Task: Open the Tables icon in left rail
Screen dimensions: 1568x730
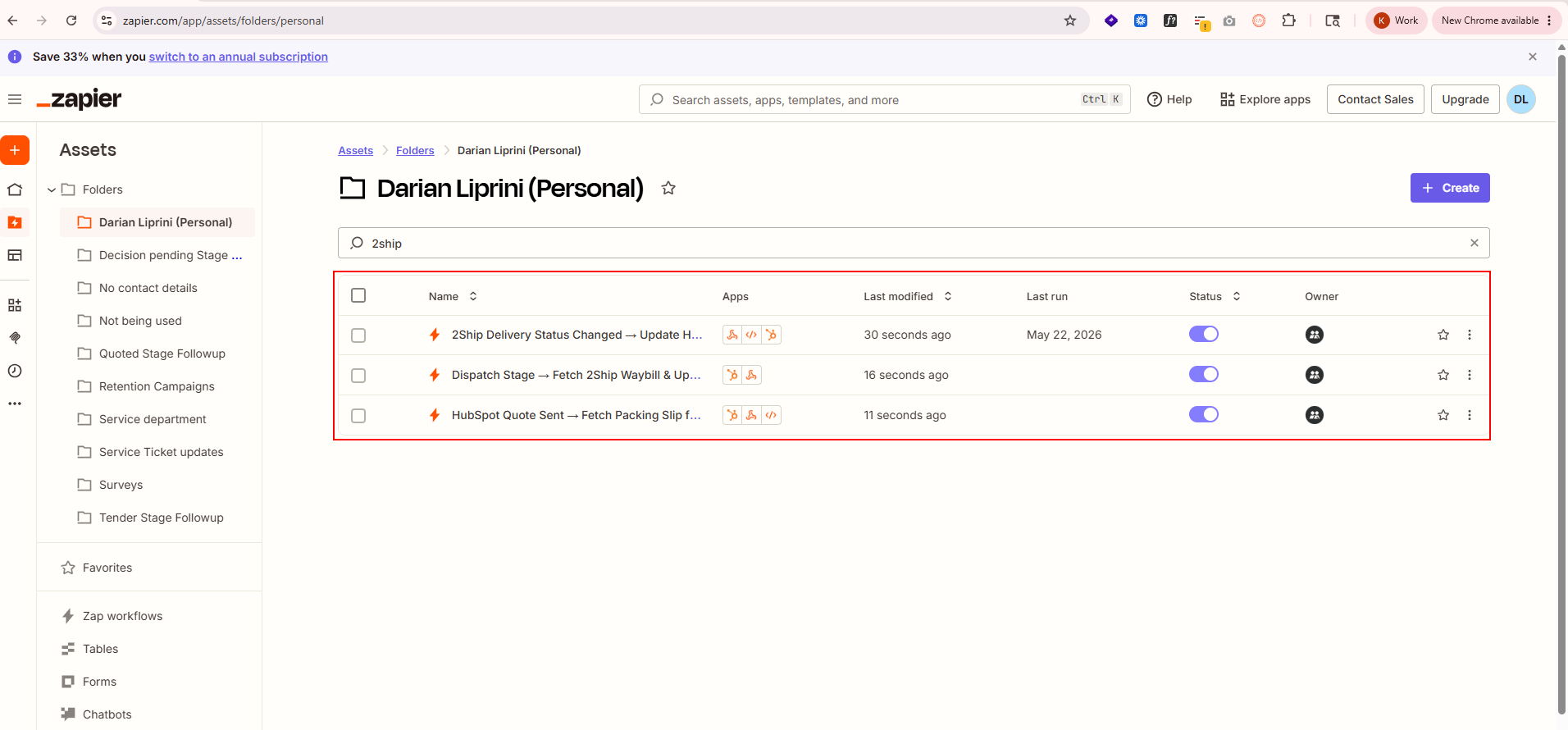Action: pos(15,255)
